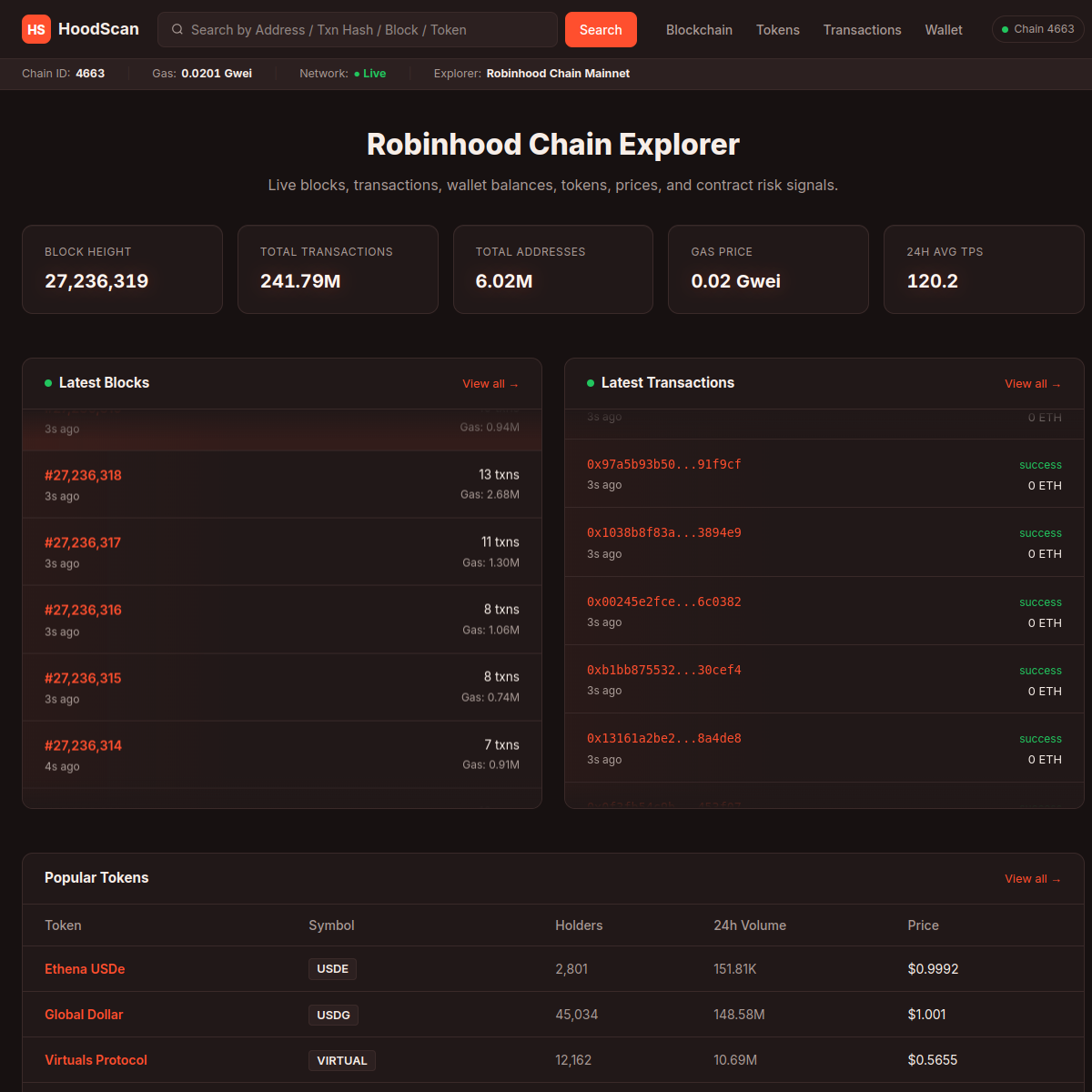Open transaction 0x00245e2fce...6c0382
Viewport: 1092px width, 1092px height.
point(664,602)
